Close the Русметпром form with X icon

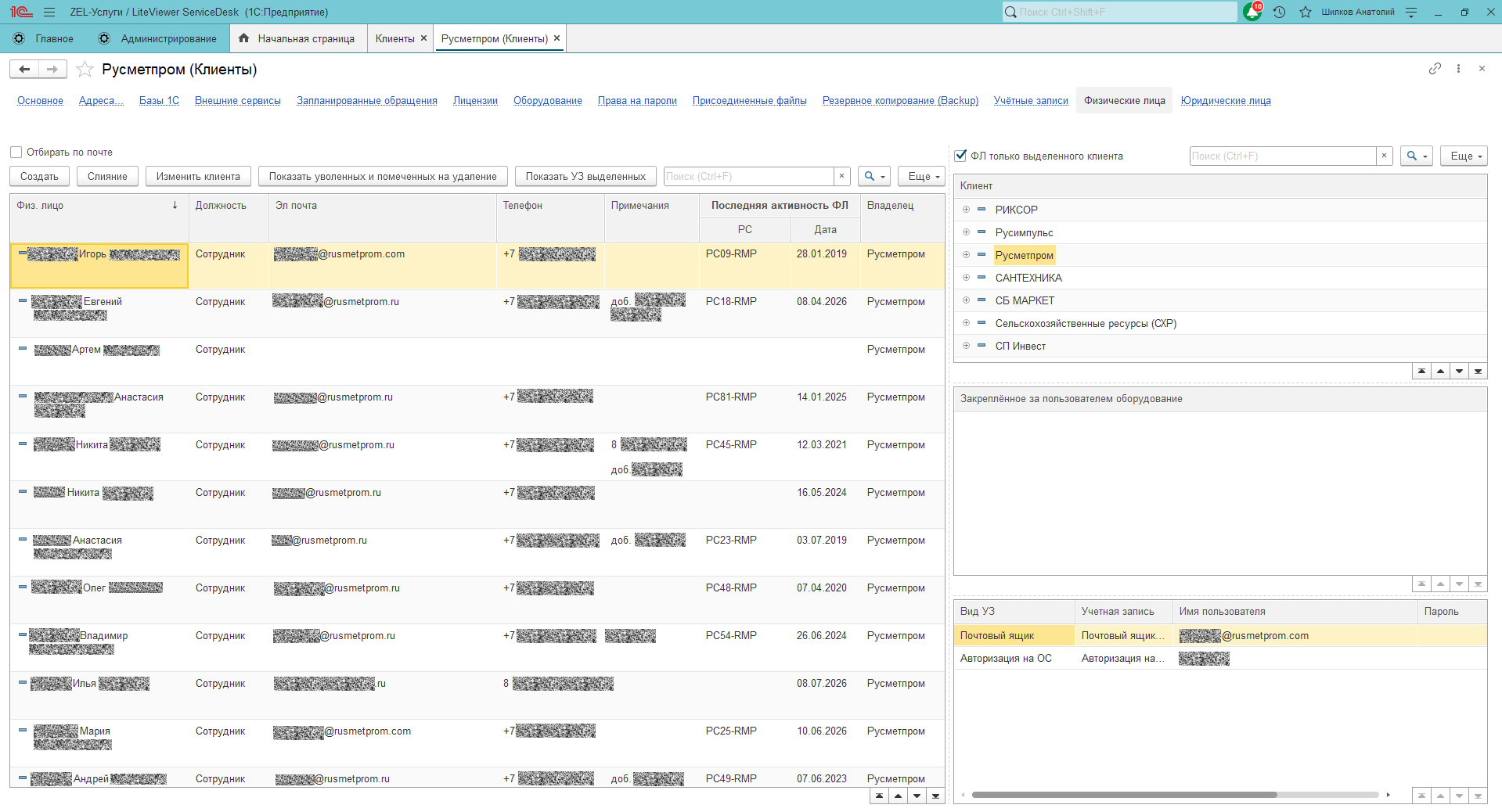[x=1482, y=69]
